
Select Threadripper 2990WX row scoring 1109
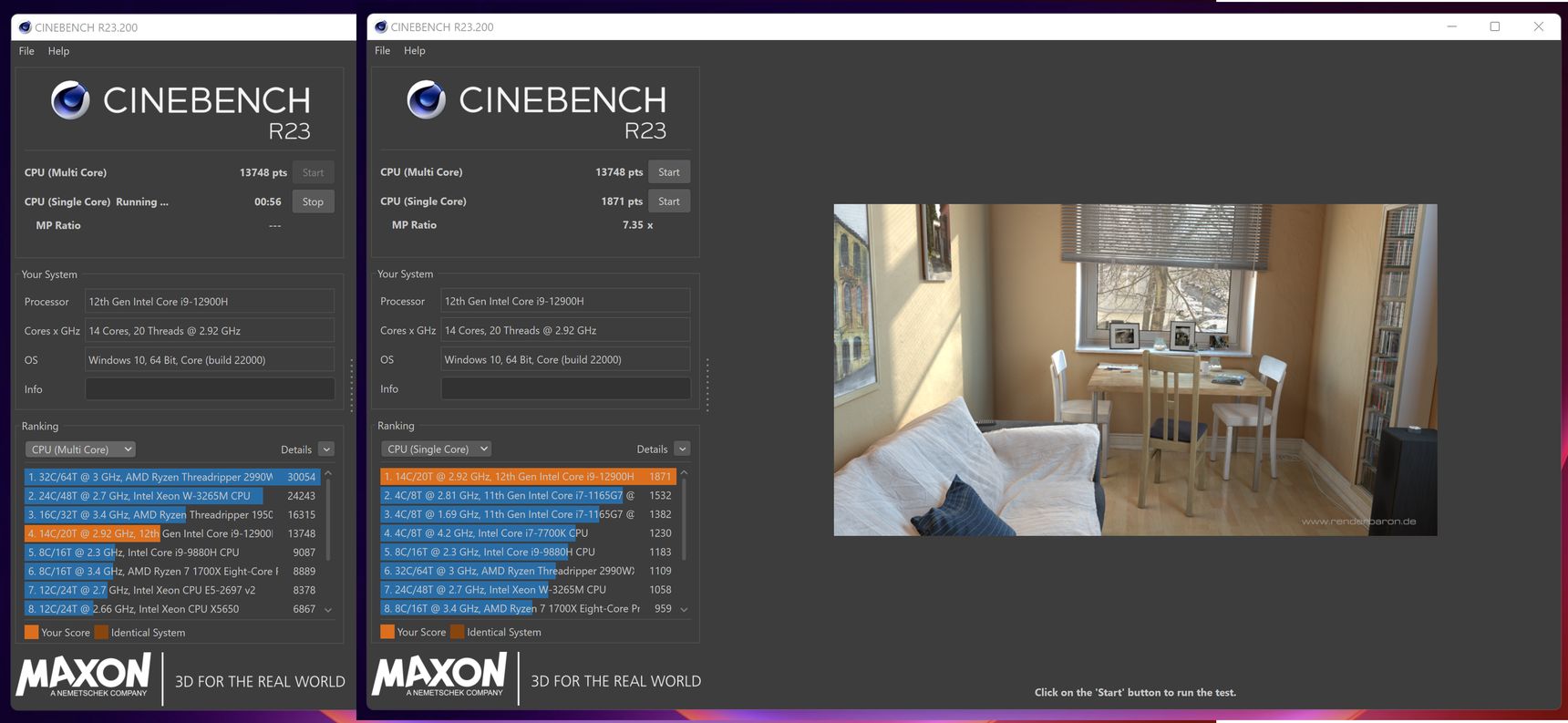528,571
